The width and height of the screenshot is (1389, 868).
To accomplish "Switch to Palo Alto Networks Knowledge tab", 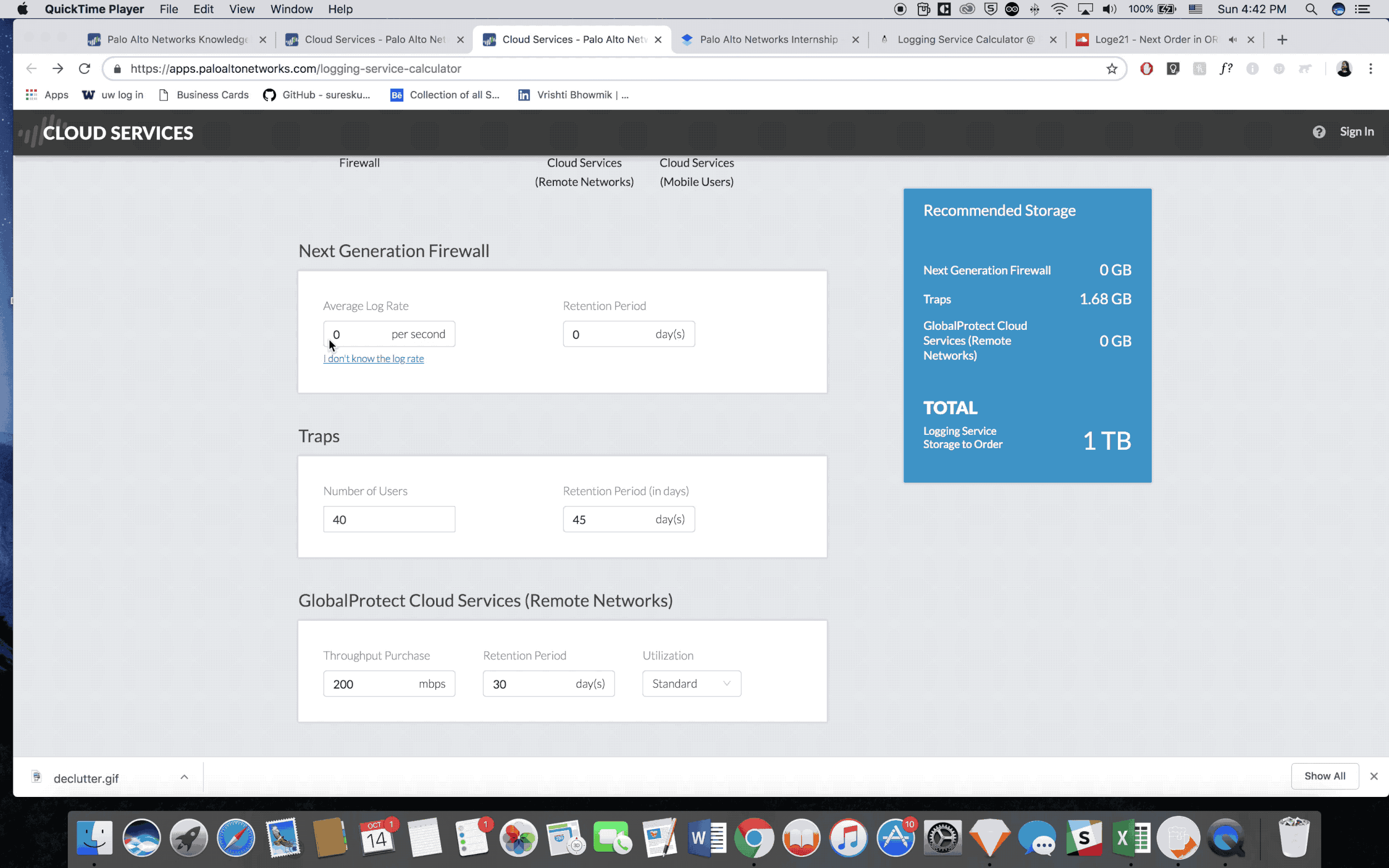I will pyautogui.click(x=177, y=39).
